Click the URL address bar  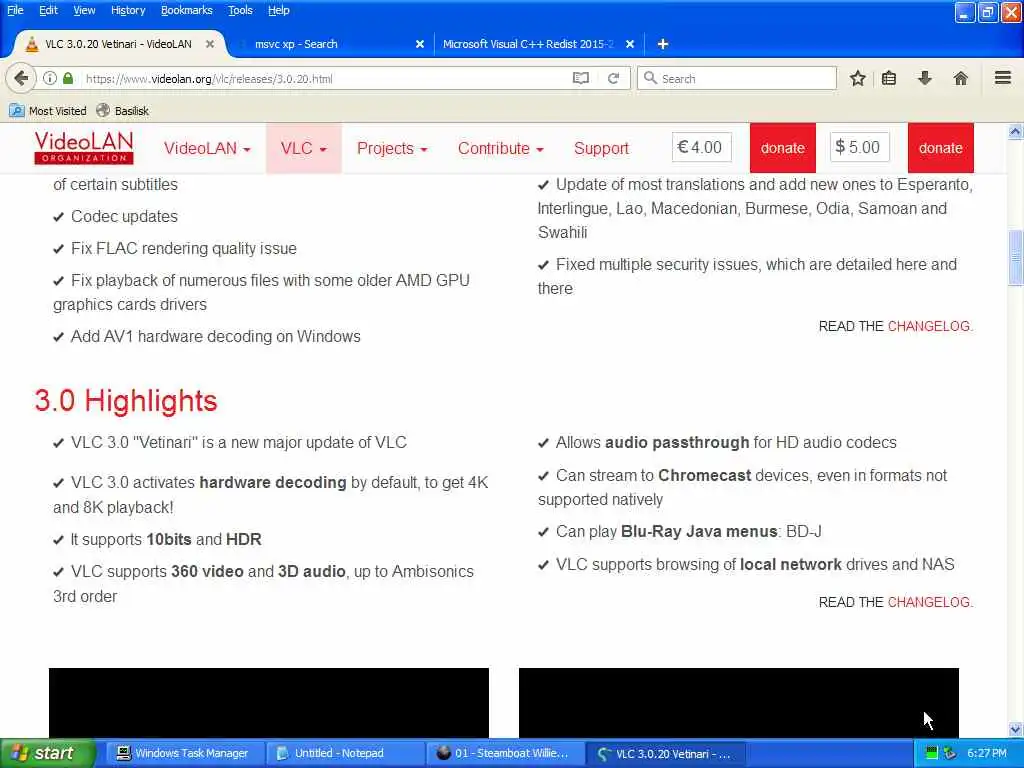327,78
